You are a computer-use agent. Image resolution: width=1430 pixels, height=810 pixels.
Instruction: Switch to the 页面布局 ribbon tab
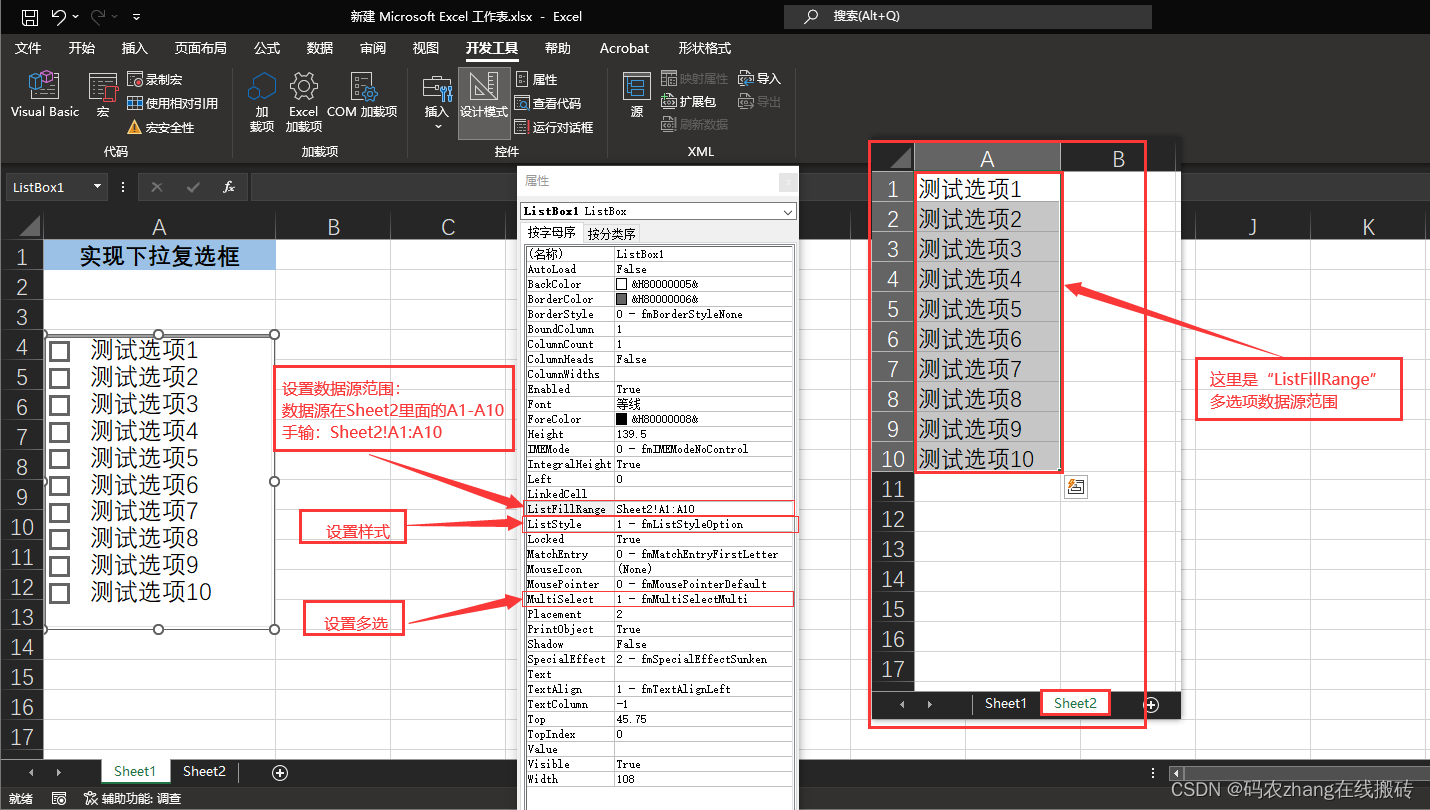point(200,48)
